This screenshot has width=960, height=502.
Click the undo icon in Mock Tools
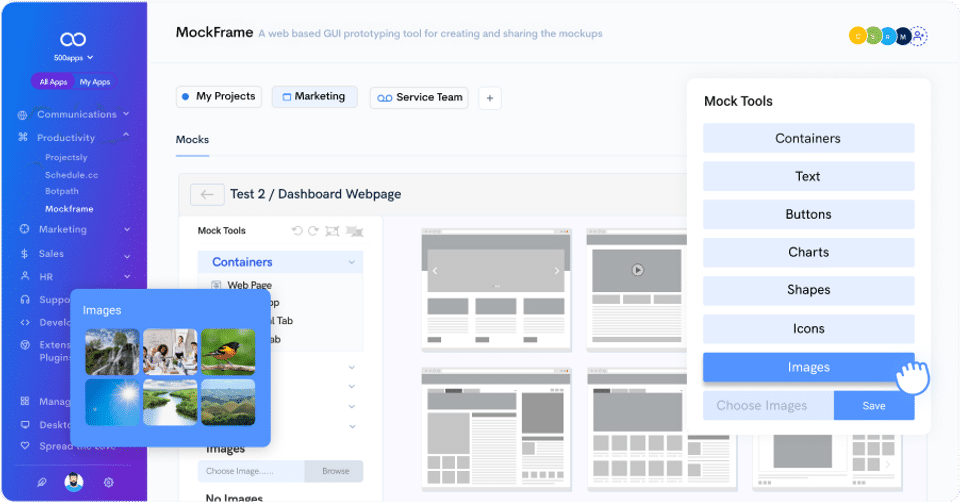297,231
